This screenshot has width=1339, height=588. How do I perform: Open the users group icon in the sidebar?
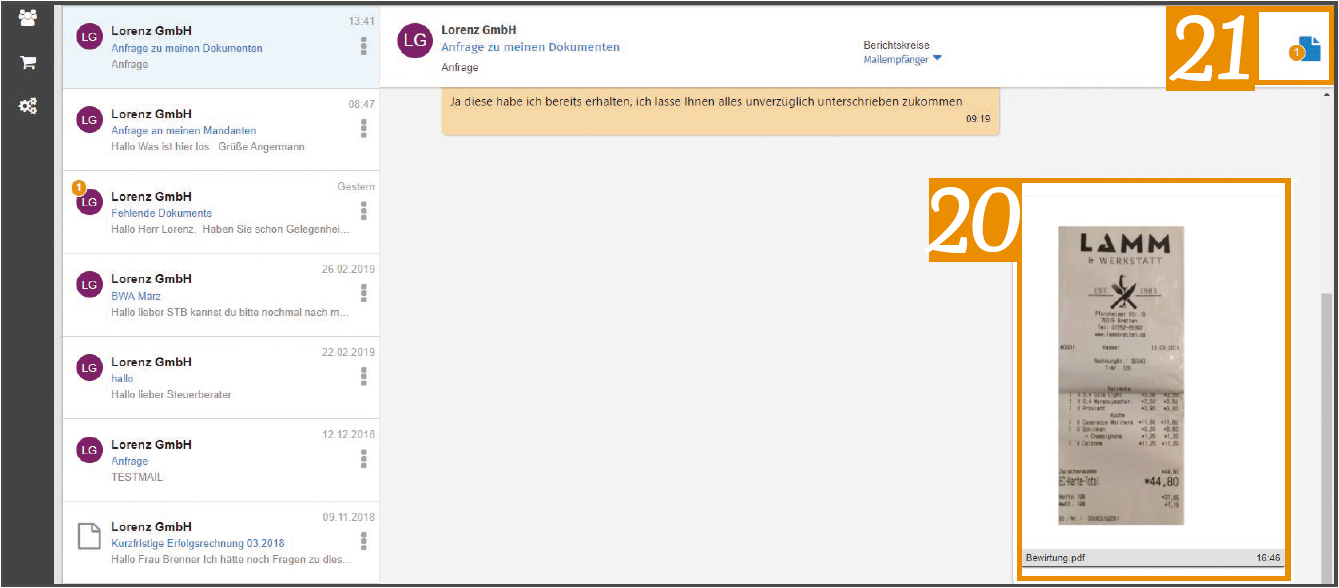(x=28, y=17)
